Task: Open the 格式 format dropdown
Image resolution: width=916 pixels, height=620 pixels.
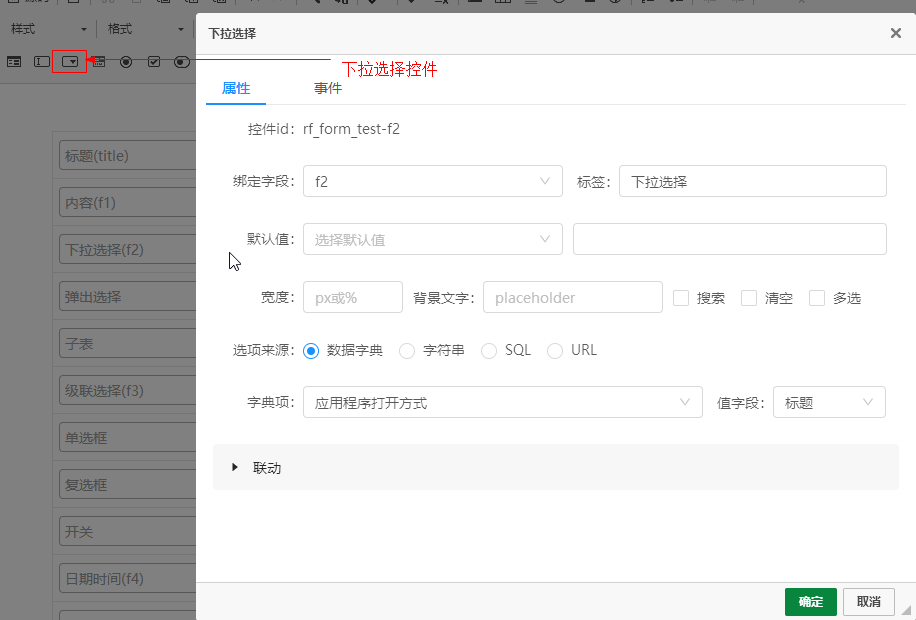Action: (x=146, y=29)
